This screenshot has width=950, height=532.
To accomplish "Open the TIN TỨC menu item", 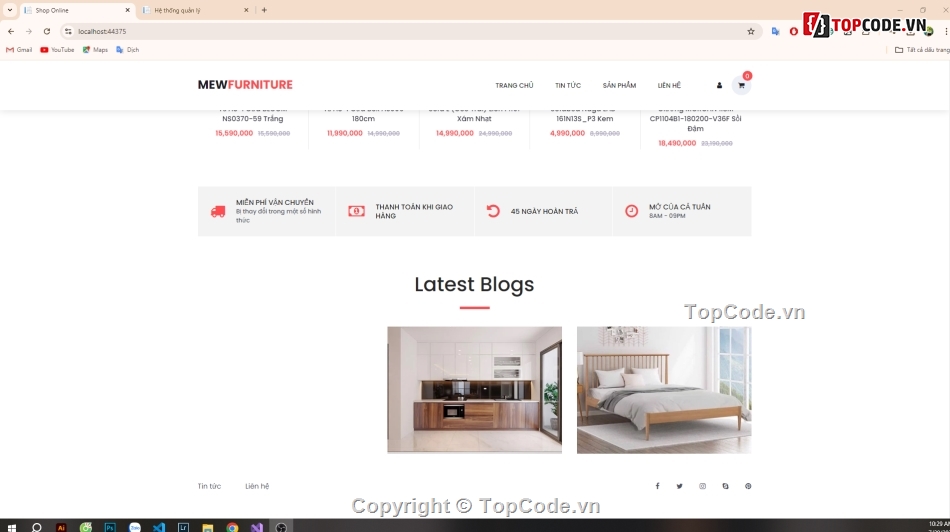I will (568, 85).
